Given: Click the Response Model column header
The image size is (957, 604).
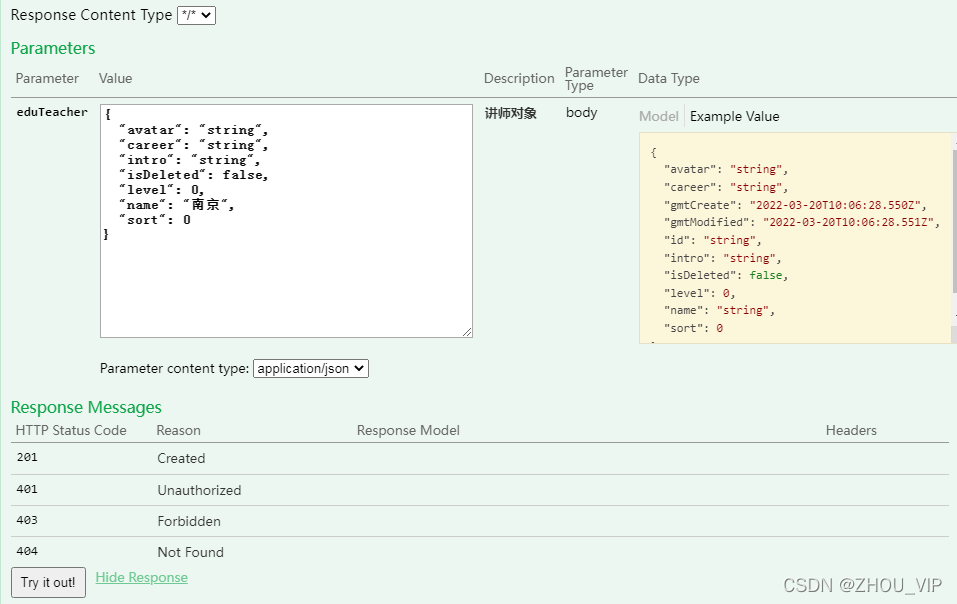Looking at the screenshot, I should click(408, 430).
